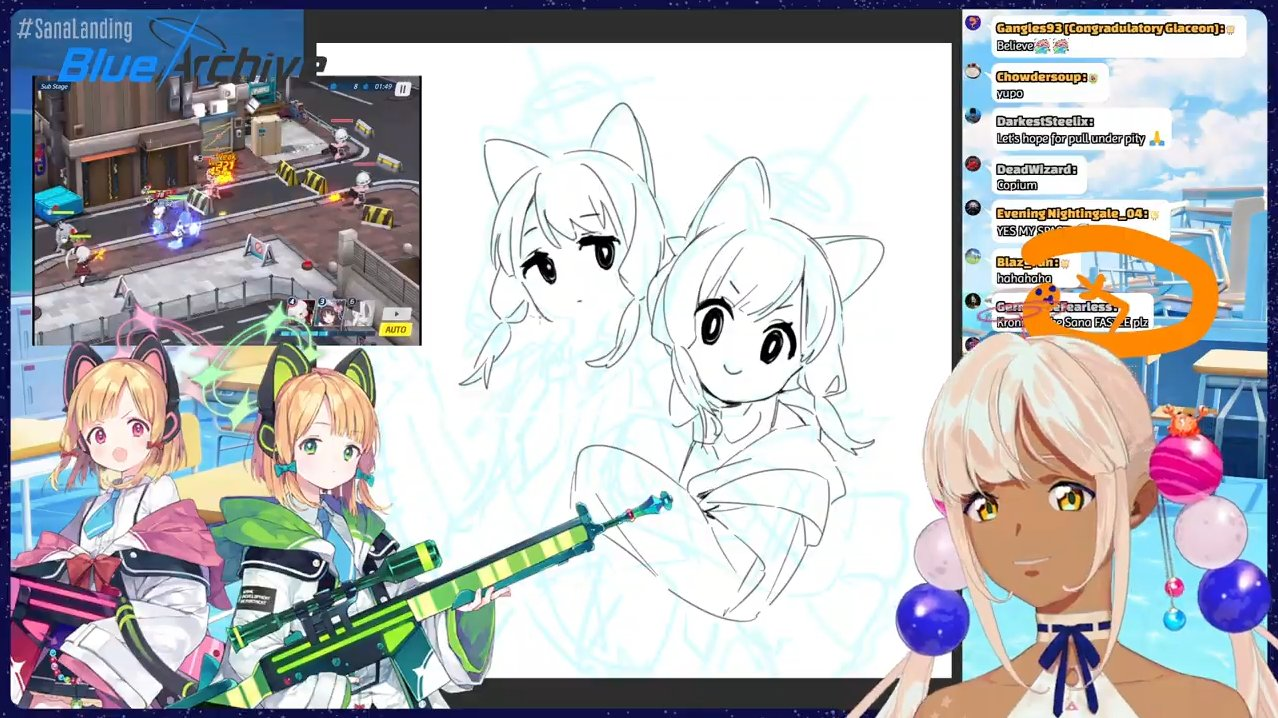1278x718 pixels.
Task: Pause the battle with the pause icon
Action: [x=403, y=88]
